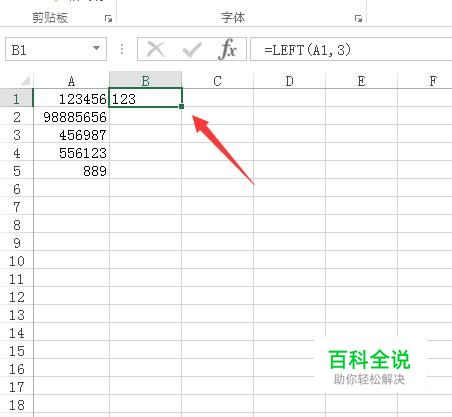This screenshot has height=417, width=452.
Task: Select row 13 header
Action: point(17,314)
